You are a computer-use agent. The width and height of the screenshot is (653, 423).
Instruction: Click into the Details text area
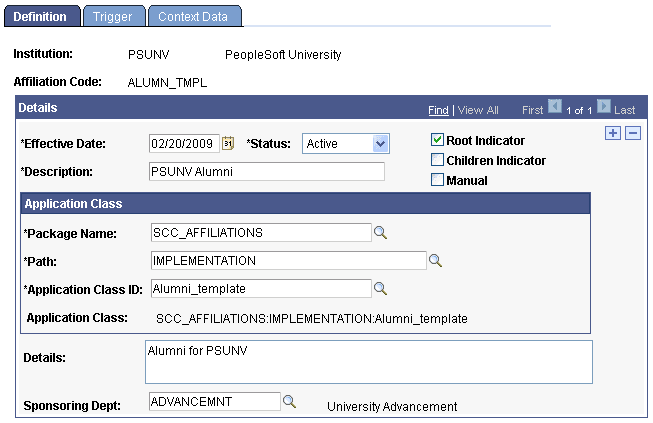368,362
